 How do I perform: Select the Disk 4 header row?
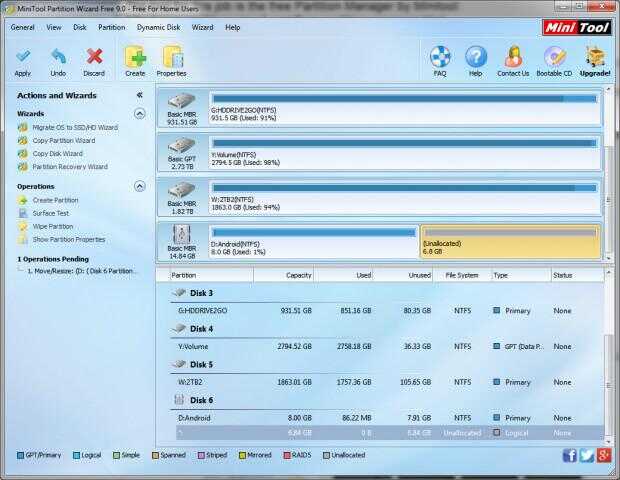pyautogui.click(x=388, y=329)
